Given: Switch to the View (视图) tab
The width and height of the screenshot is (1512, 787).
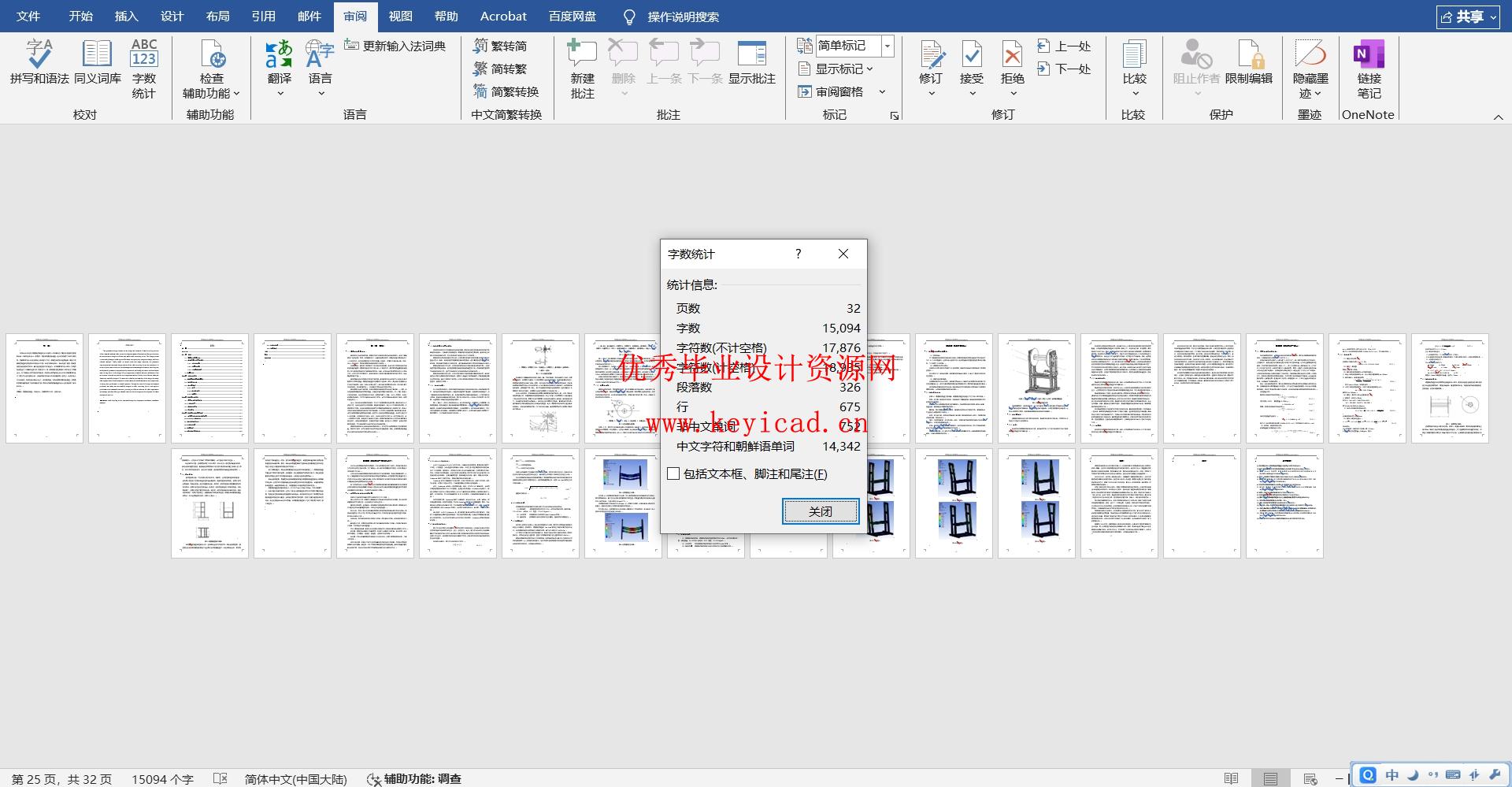Looking at the screenshot, I should pyautogui.click(x=400, y=17).
